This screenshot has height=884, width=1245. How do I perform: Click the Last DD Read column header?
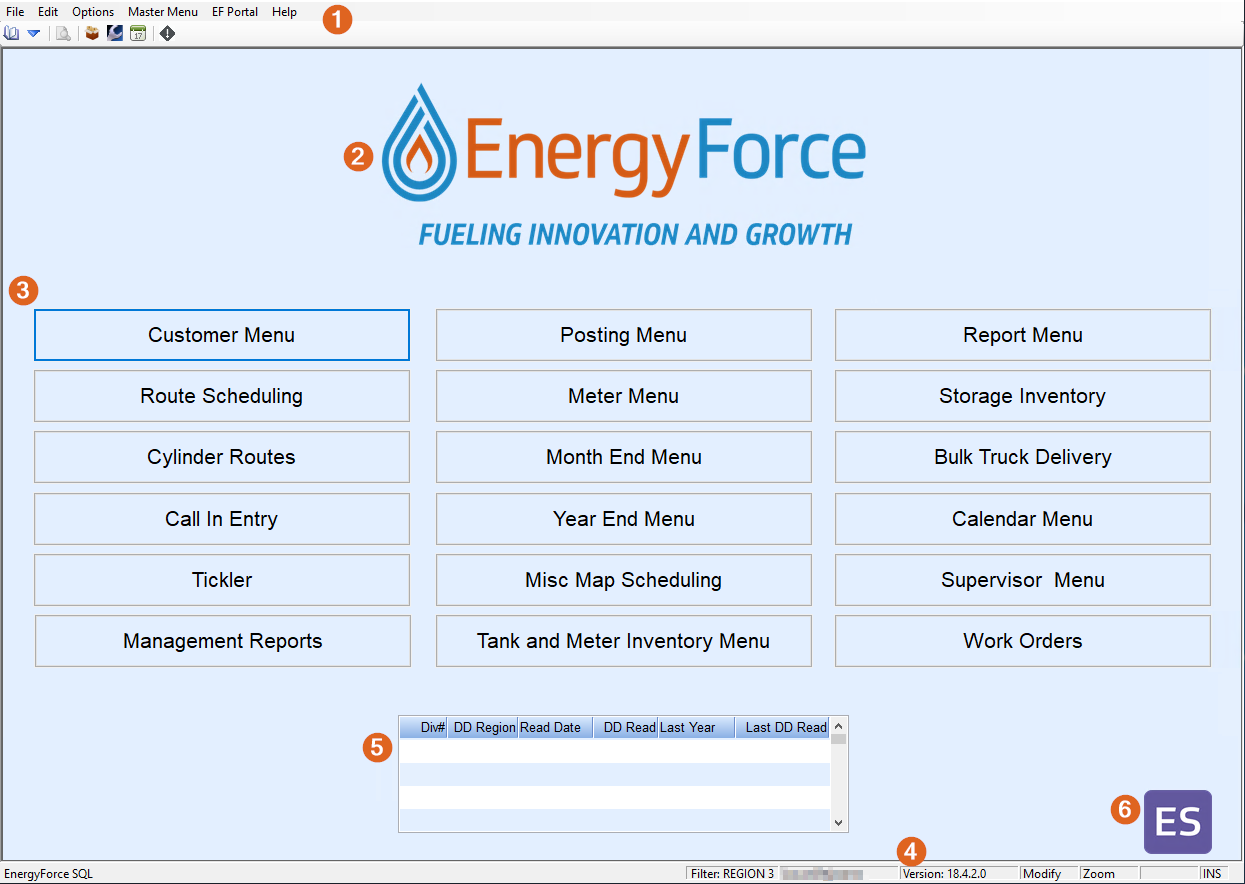pyautogui.click(x=782, y=728)
